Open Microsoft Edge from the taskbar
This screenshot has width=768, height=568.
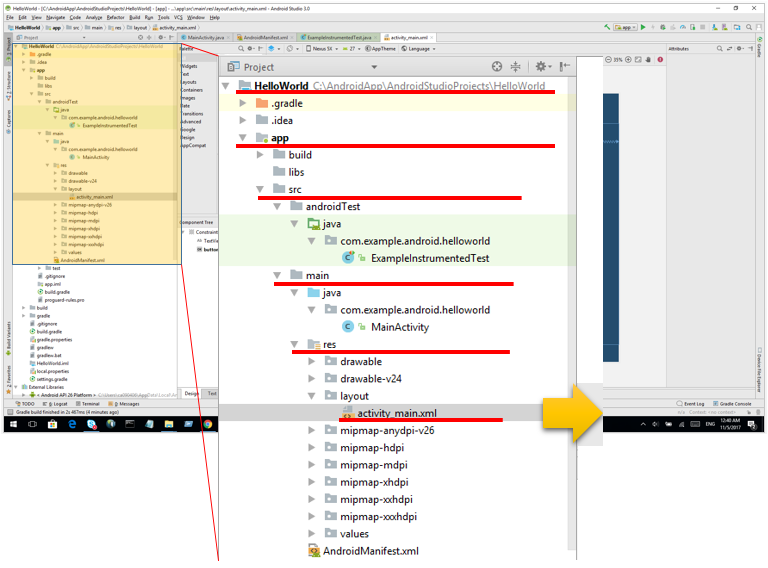72,425
